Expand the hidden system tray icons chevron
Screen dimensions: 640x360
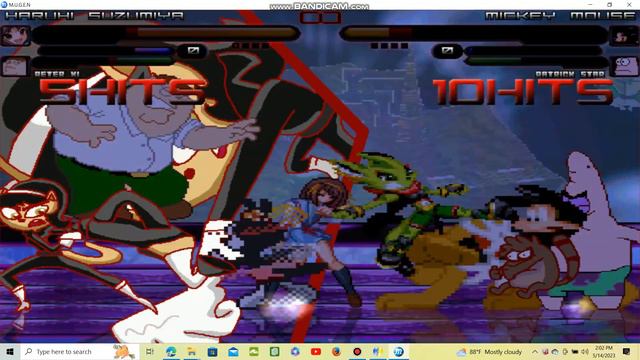pos(535,351)
